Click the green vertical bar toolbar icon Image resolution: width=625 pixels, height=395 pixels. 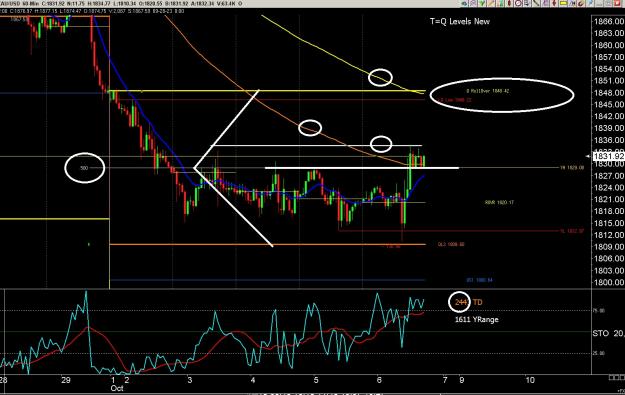[501, 4]
